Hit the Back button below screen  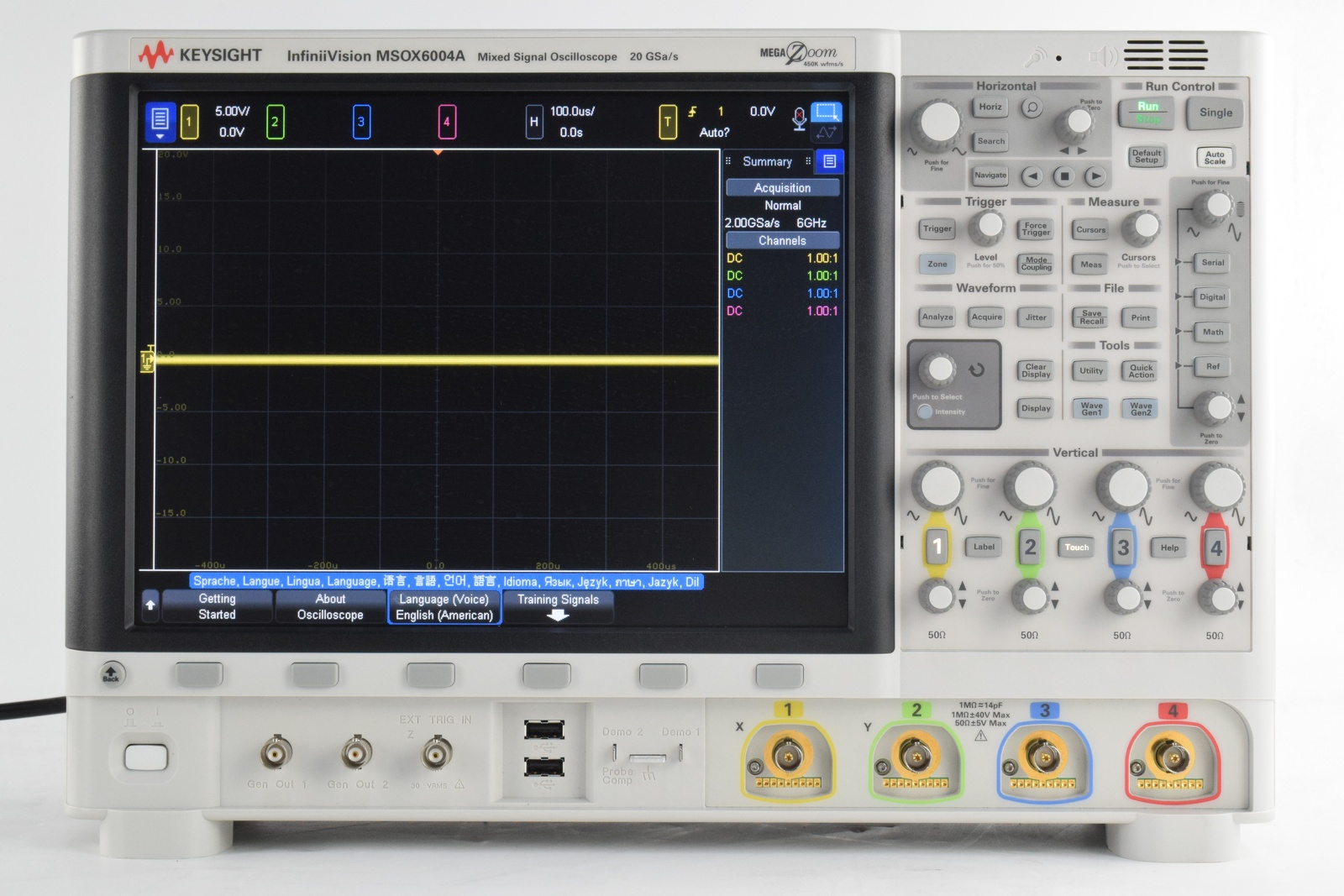[111, 673]
